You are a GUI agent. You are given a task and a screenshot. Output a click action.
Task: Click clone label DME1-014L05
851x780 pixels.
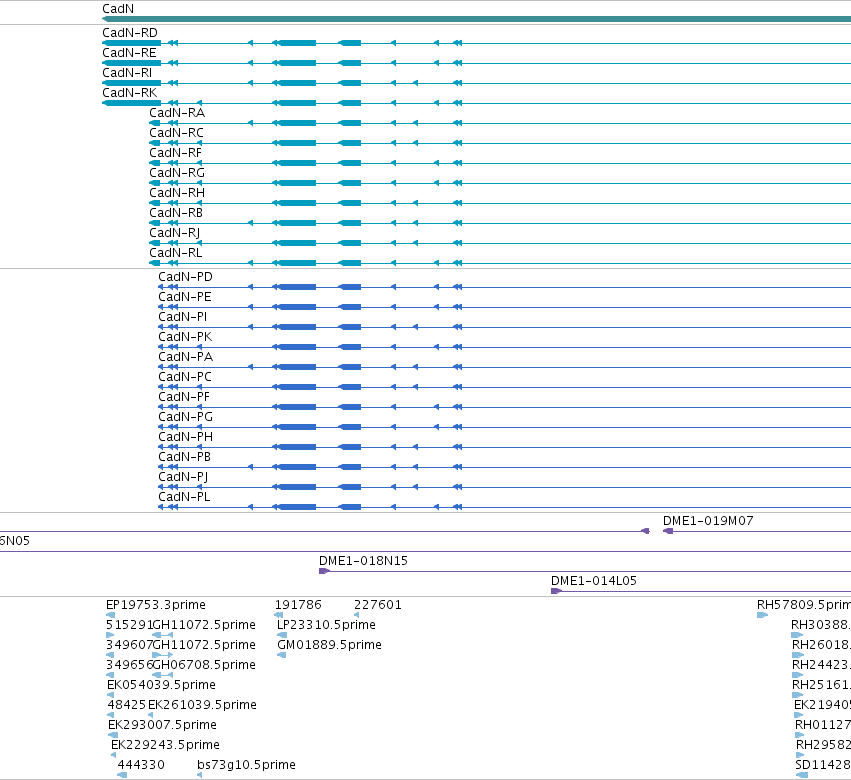(594, 581)
